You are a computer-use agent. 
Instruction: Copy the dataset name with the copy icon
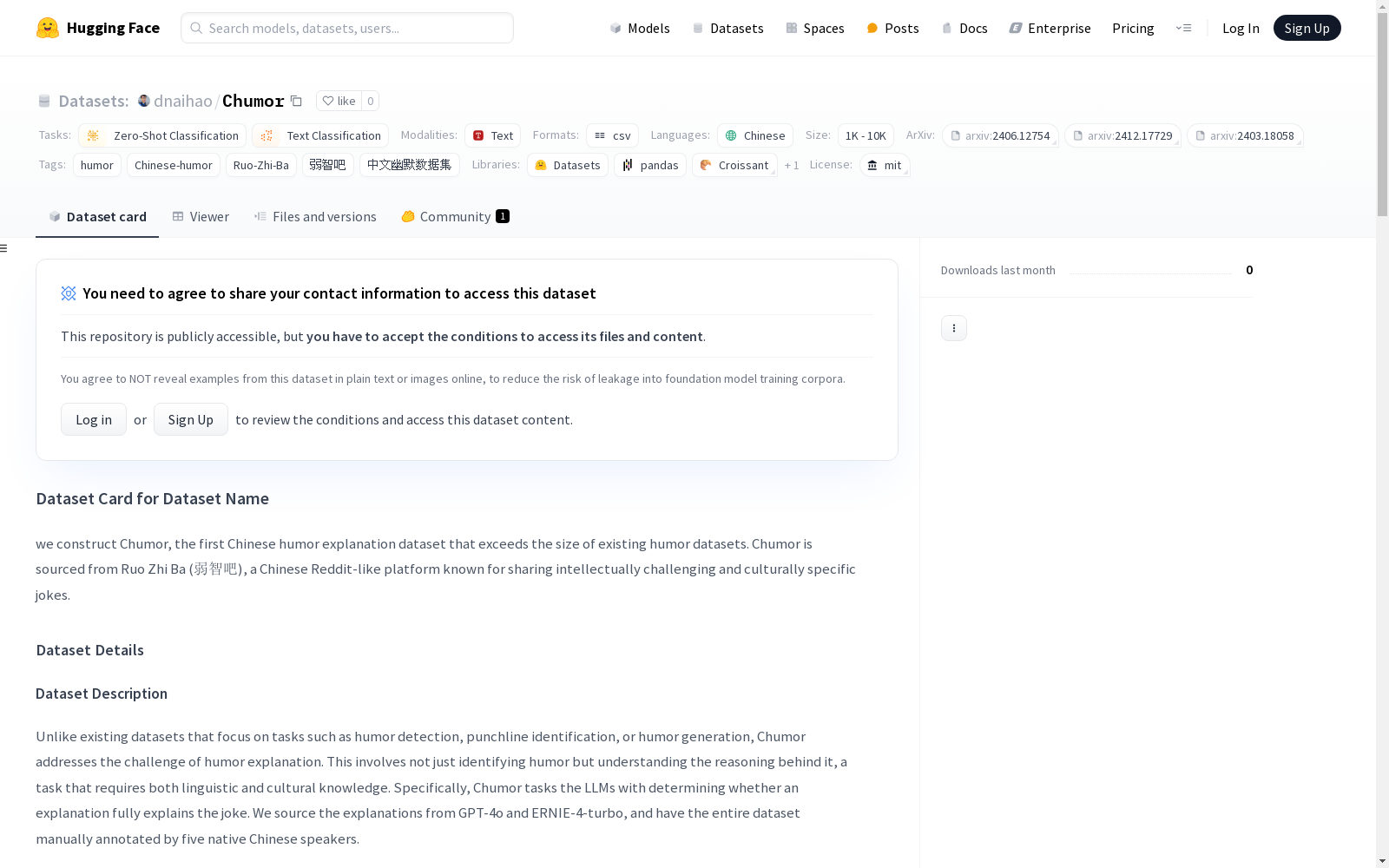pyautogui.click(x=296, y=101)
